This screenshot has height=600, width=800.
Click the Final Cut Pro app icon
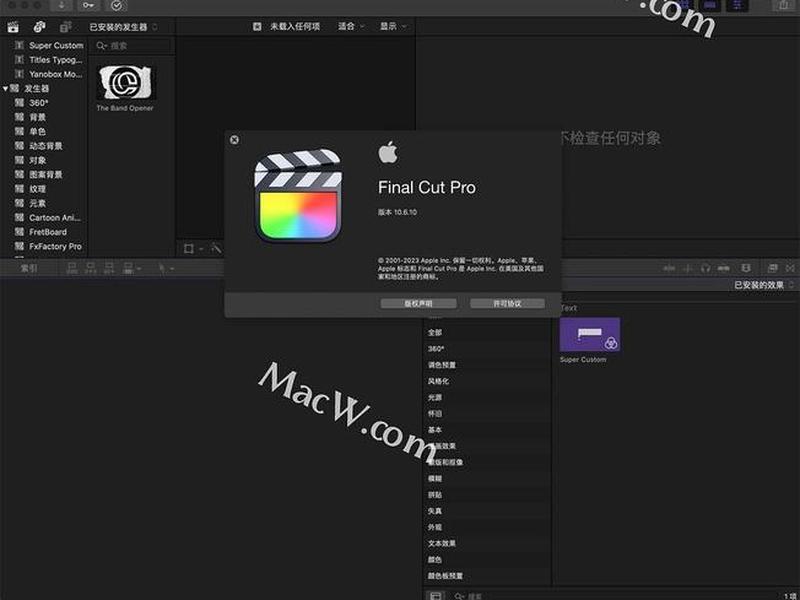[x=298, y=195]
